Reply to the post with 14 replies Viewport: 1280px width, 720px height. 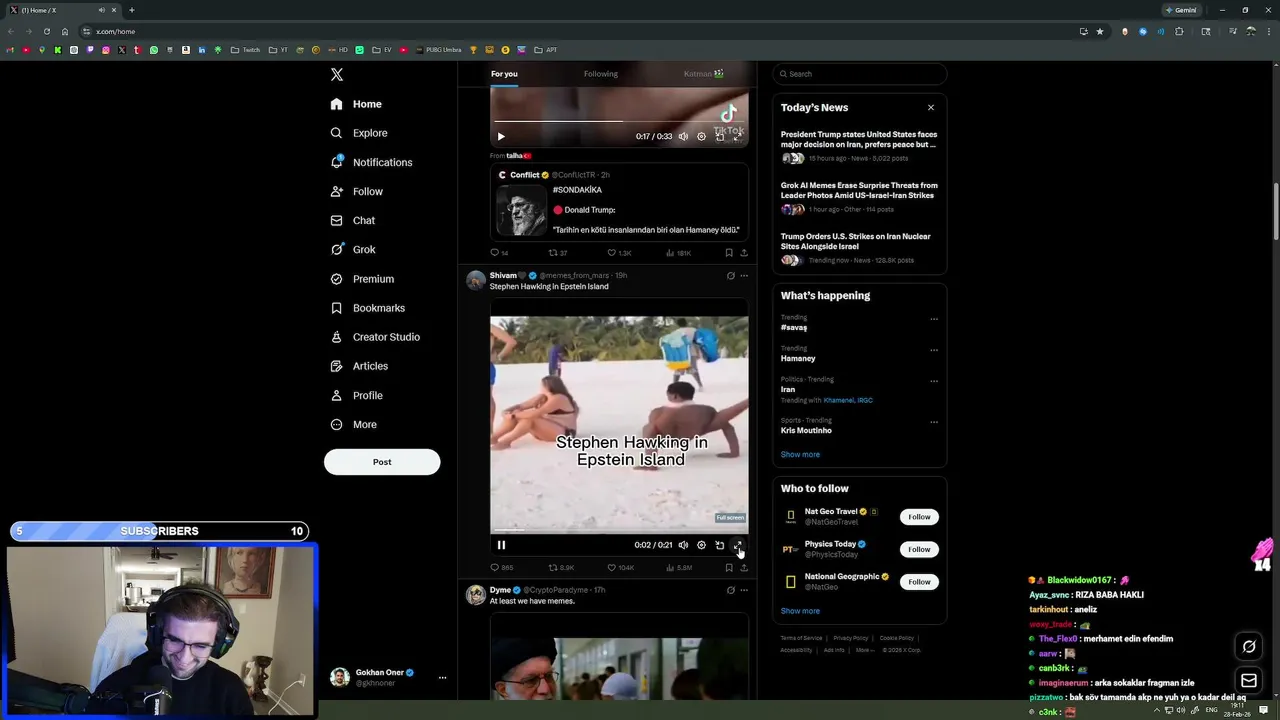pos(499,253)
